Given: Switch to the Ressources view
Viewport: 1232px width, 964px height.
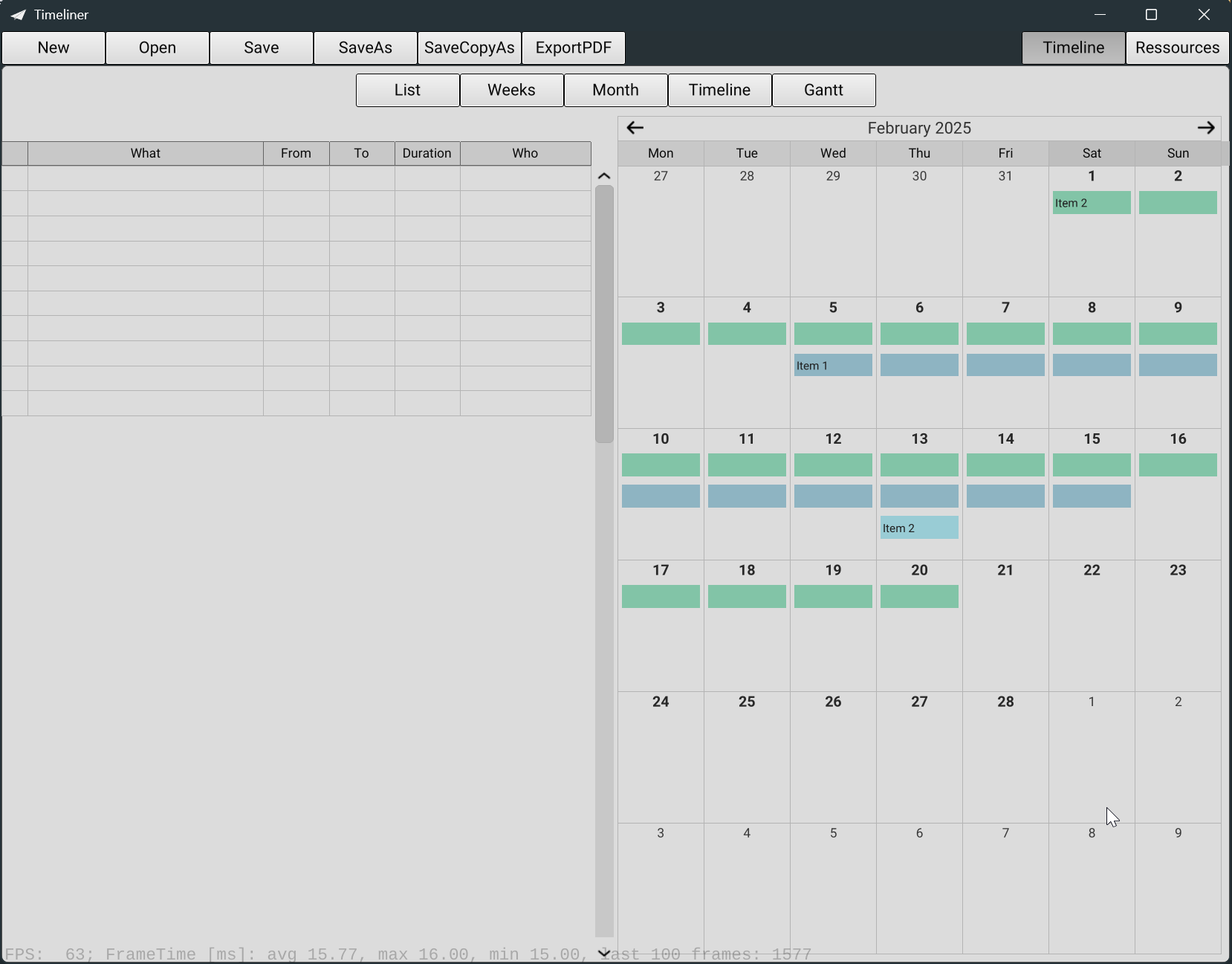Looking at the screenshot, I should tap(1177, 48).
